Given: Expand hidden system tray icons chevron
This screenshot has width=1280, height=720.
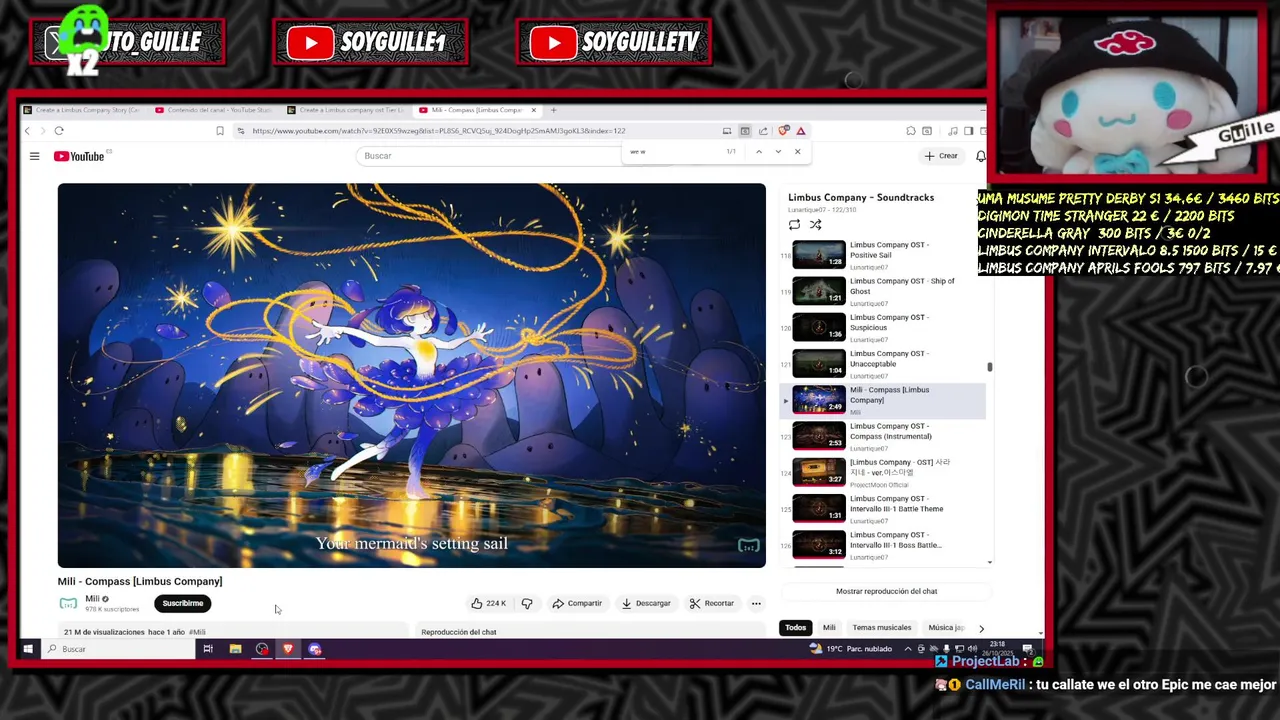Looking at the screenshot, I should click(908, 649).
